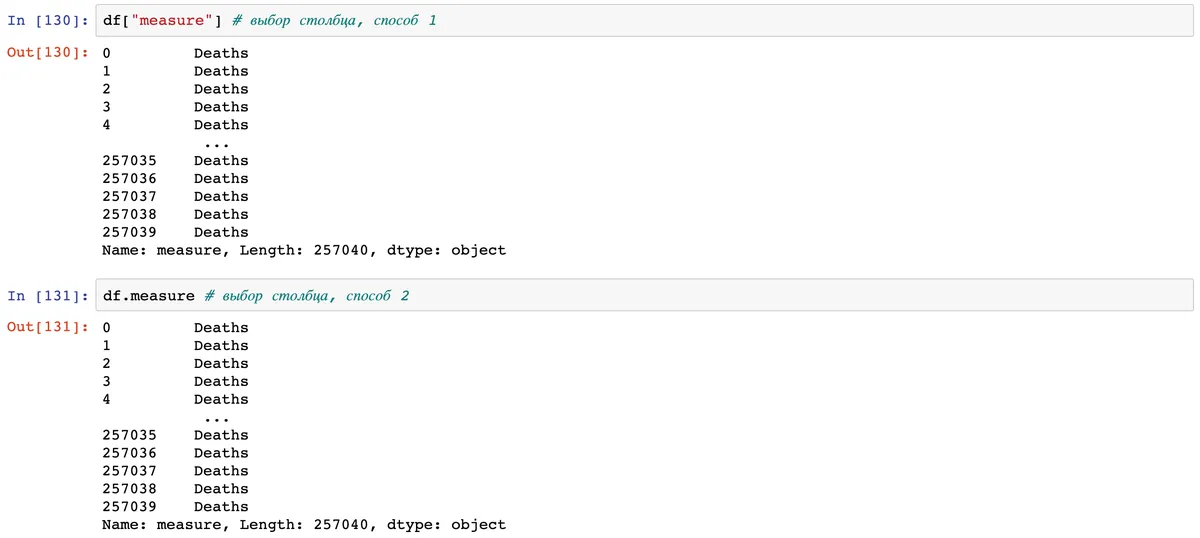Click the In [131] prompt label

pos(50,296)
